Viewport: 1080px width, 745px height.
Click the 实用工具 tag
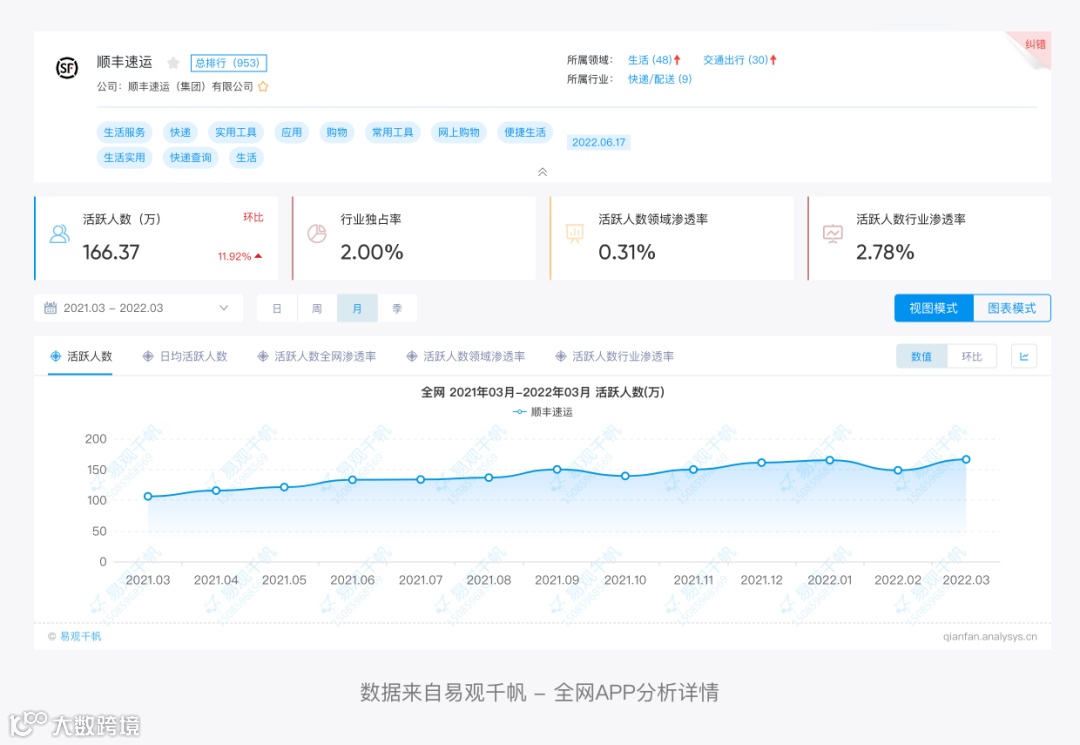pos(236,132)
